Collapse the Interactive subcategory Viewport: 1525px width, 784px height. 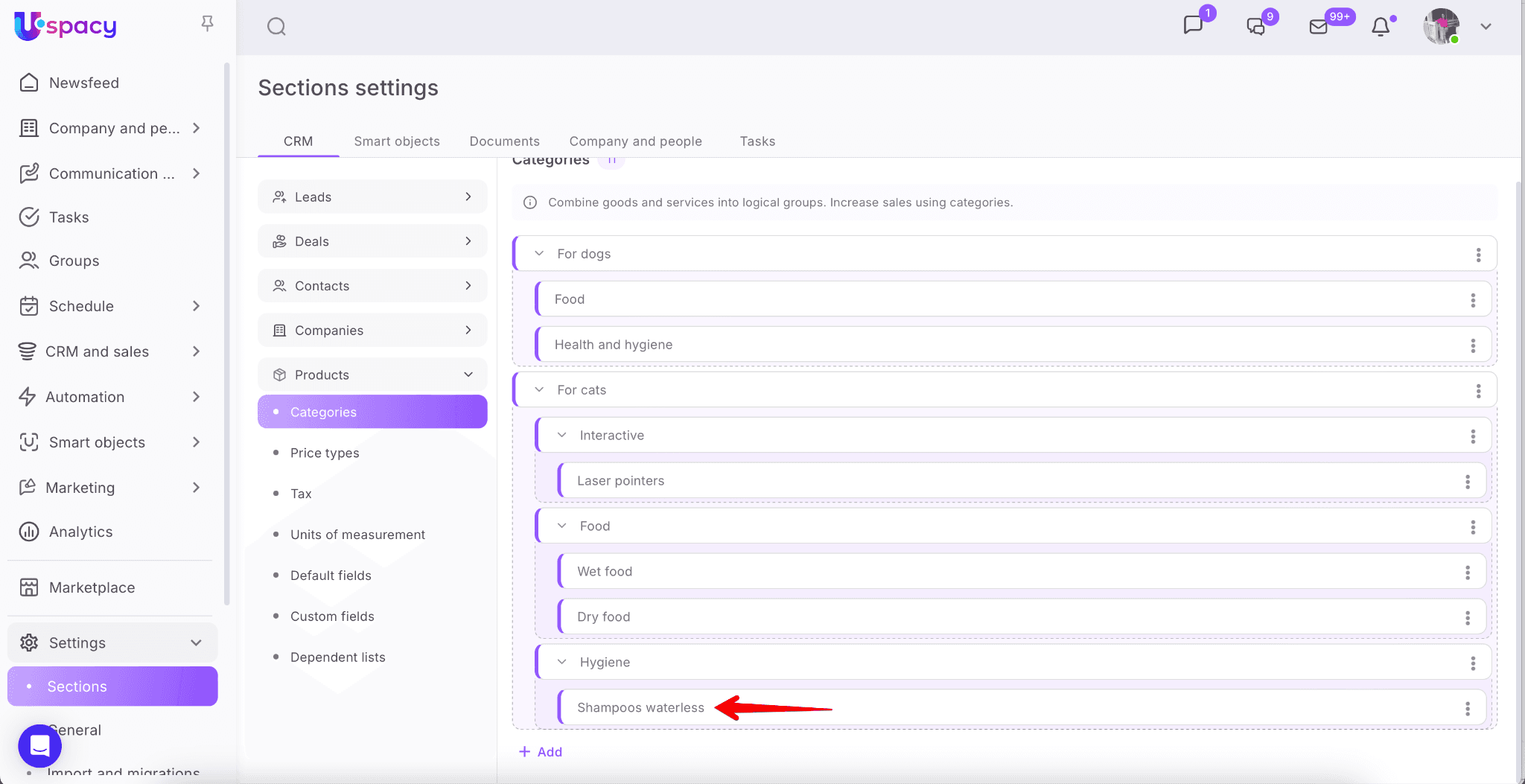pyautogui.click(x=562, y=436)
